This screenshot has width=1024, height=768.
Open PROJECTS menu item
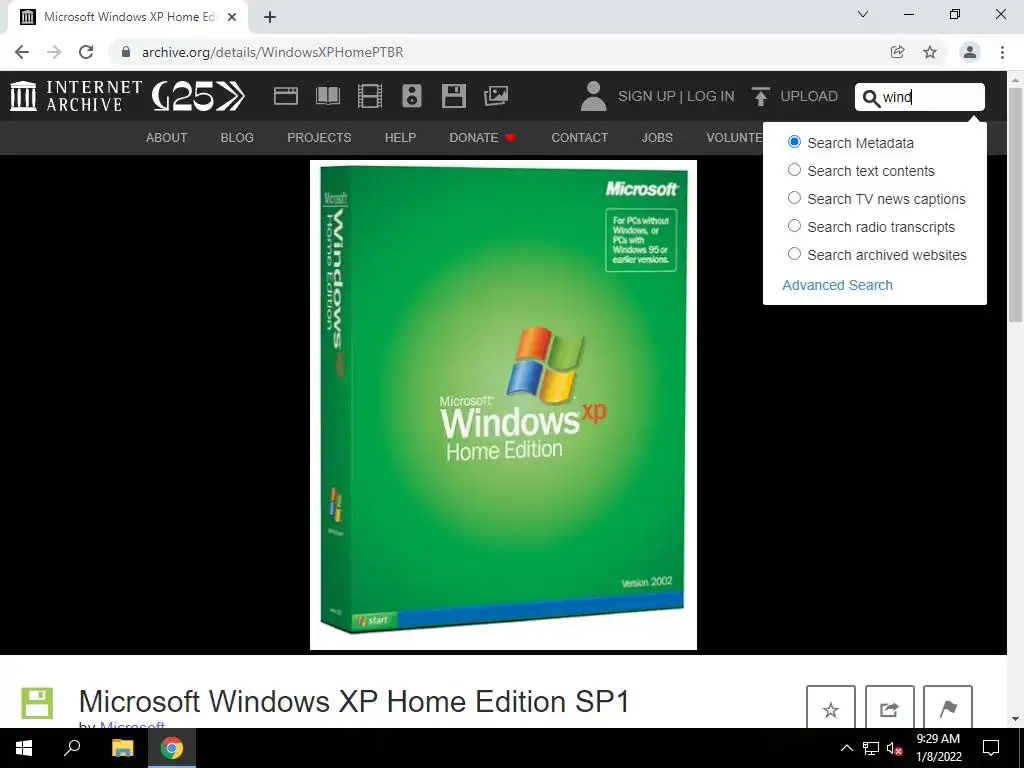click(x=319, y=138)
